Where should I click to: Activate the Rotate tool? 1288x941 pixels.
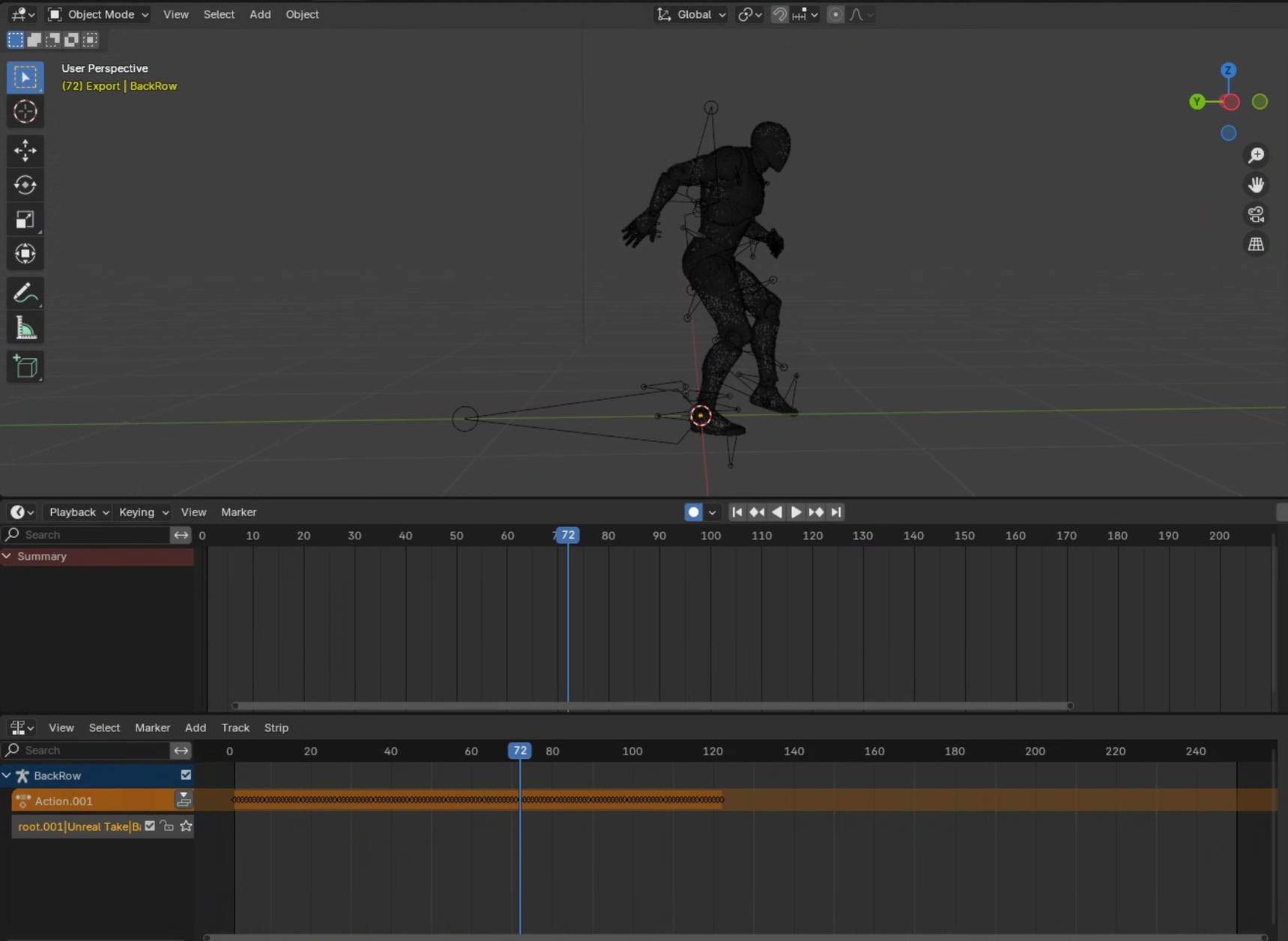click(x=25, y=185)
